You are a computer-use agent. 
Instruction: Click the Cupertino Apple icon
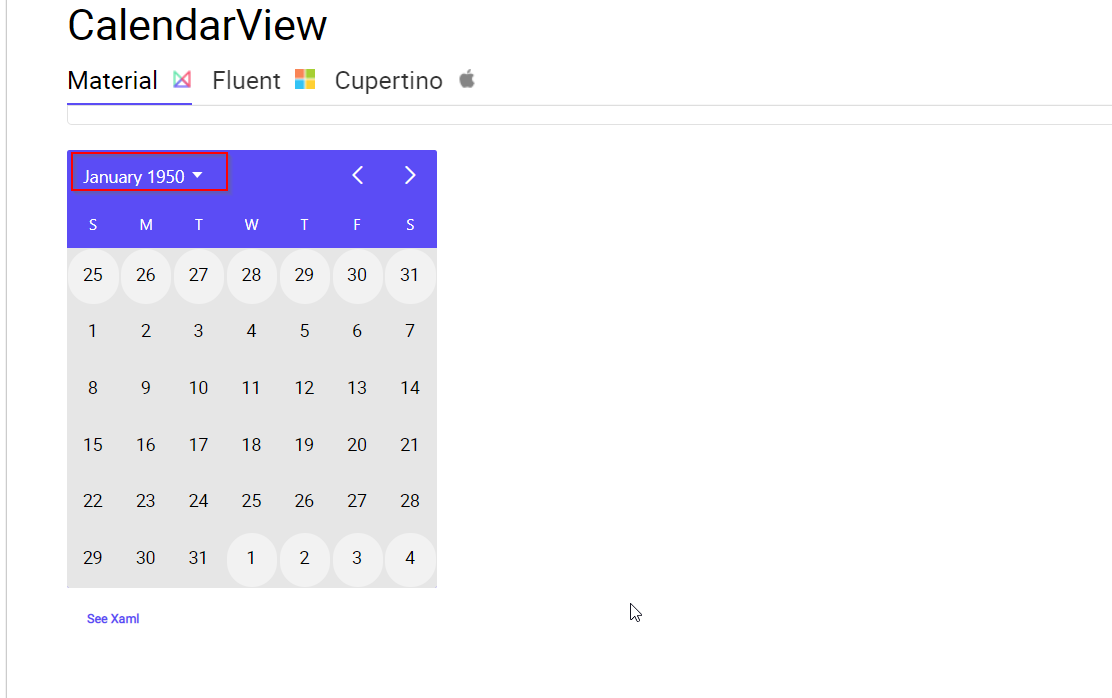pos(466,78)
